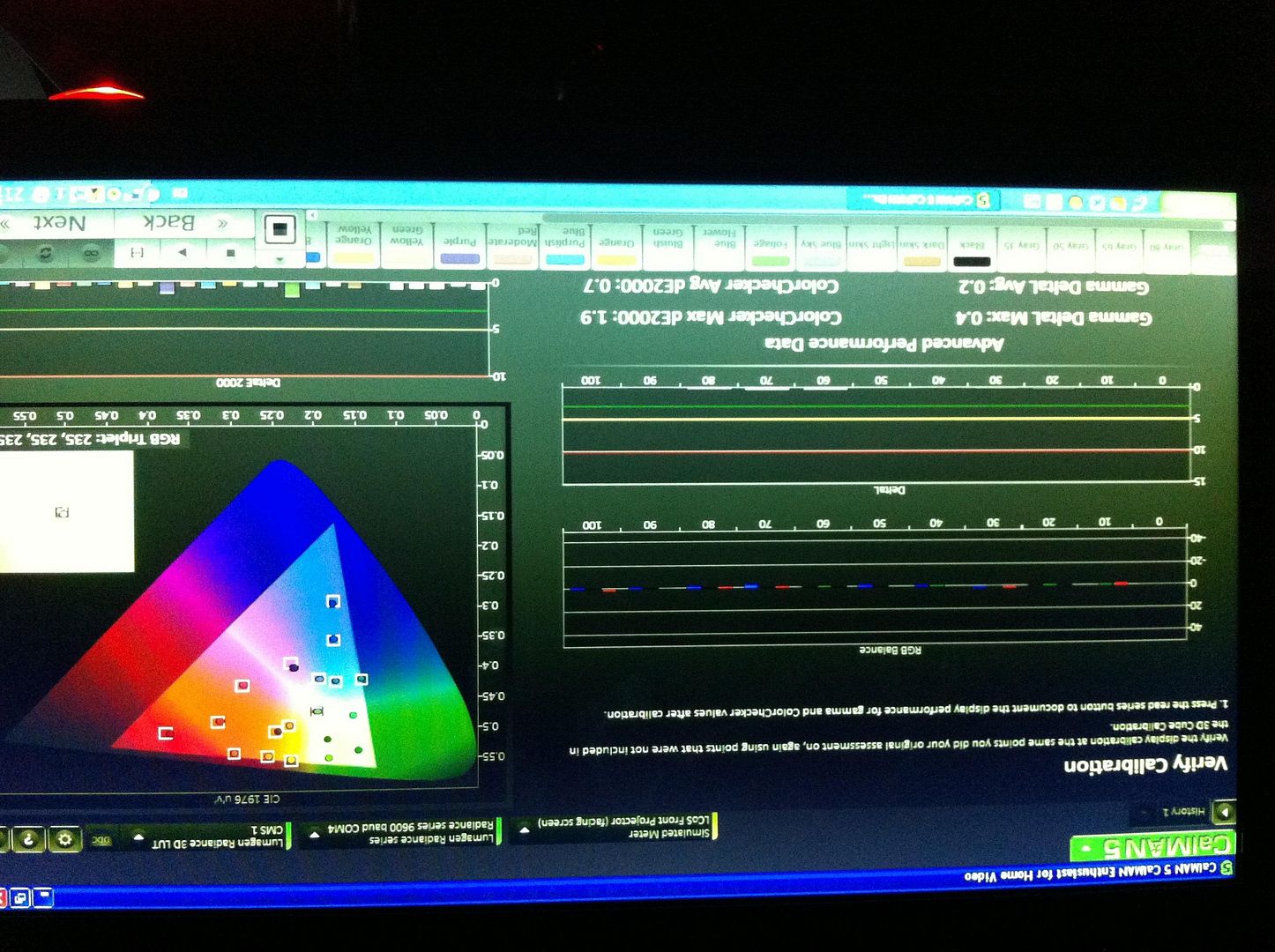Image resolution: width=1275 pixels, height=952 pixels.
Task: Open the CalMAN 5 main menu
Action: click(x=1152, y=846)
